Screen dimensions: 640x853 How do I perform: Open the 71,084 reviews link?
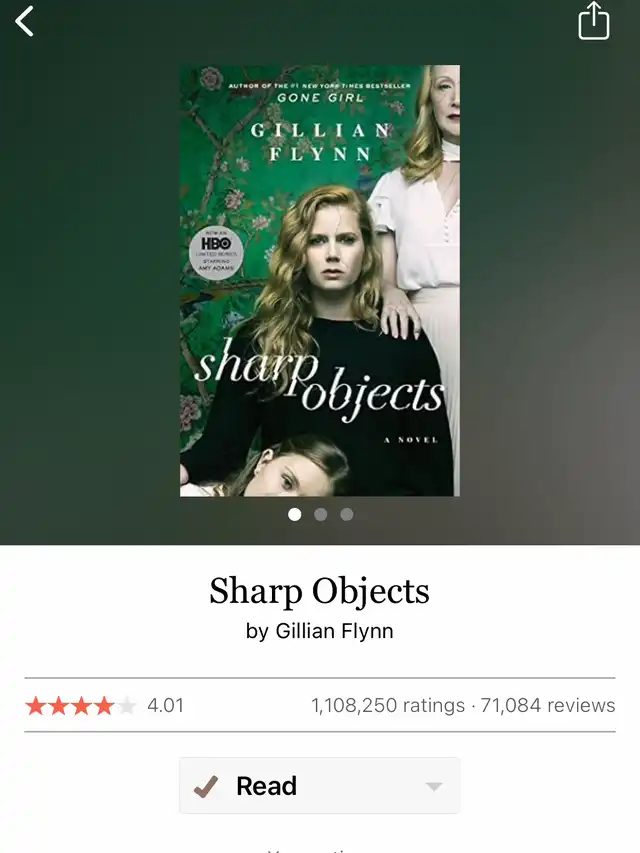point(548,705)
